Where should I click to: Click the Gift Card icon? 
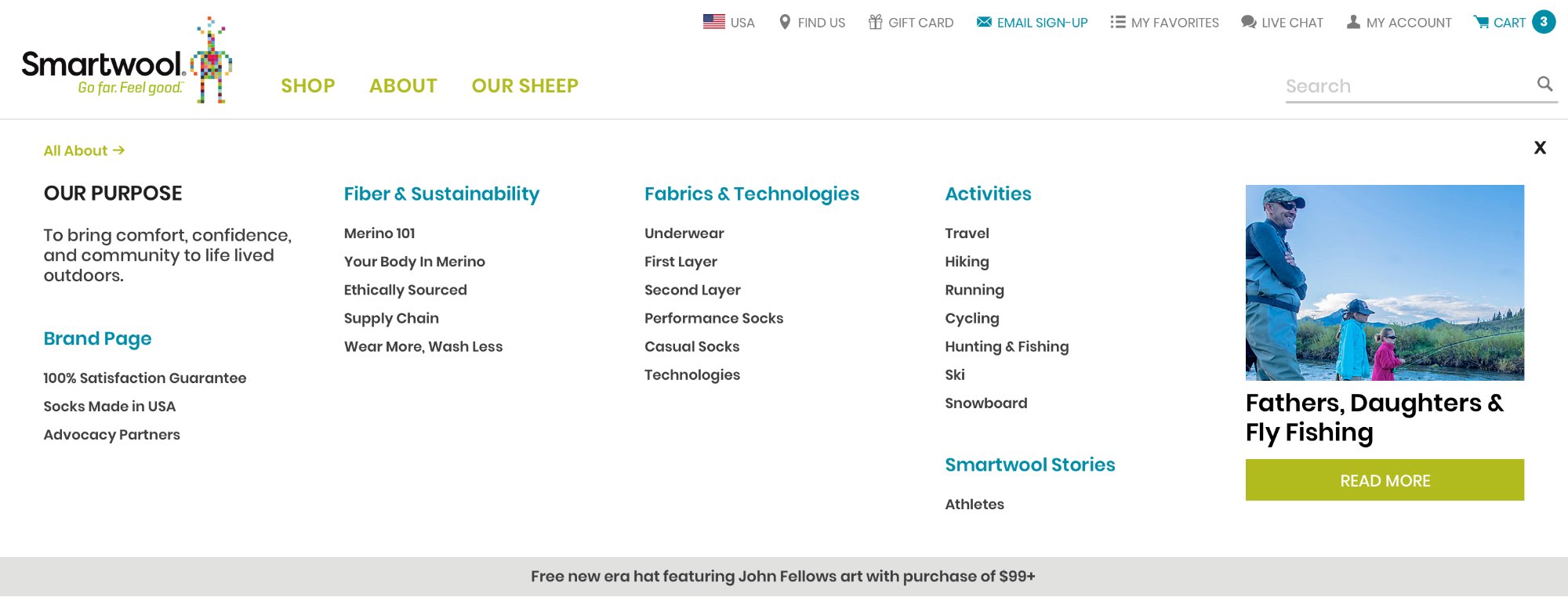[x=875, y=23]
